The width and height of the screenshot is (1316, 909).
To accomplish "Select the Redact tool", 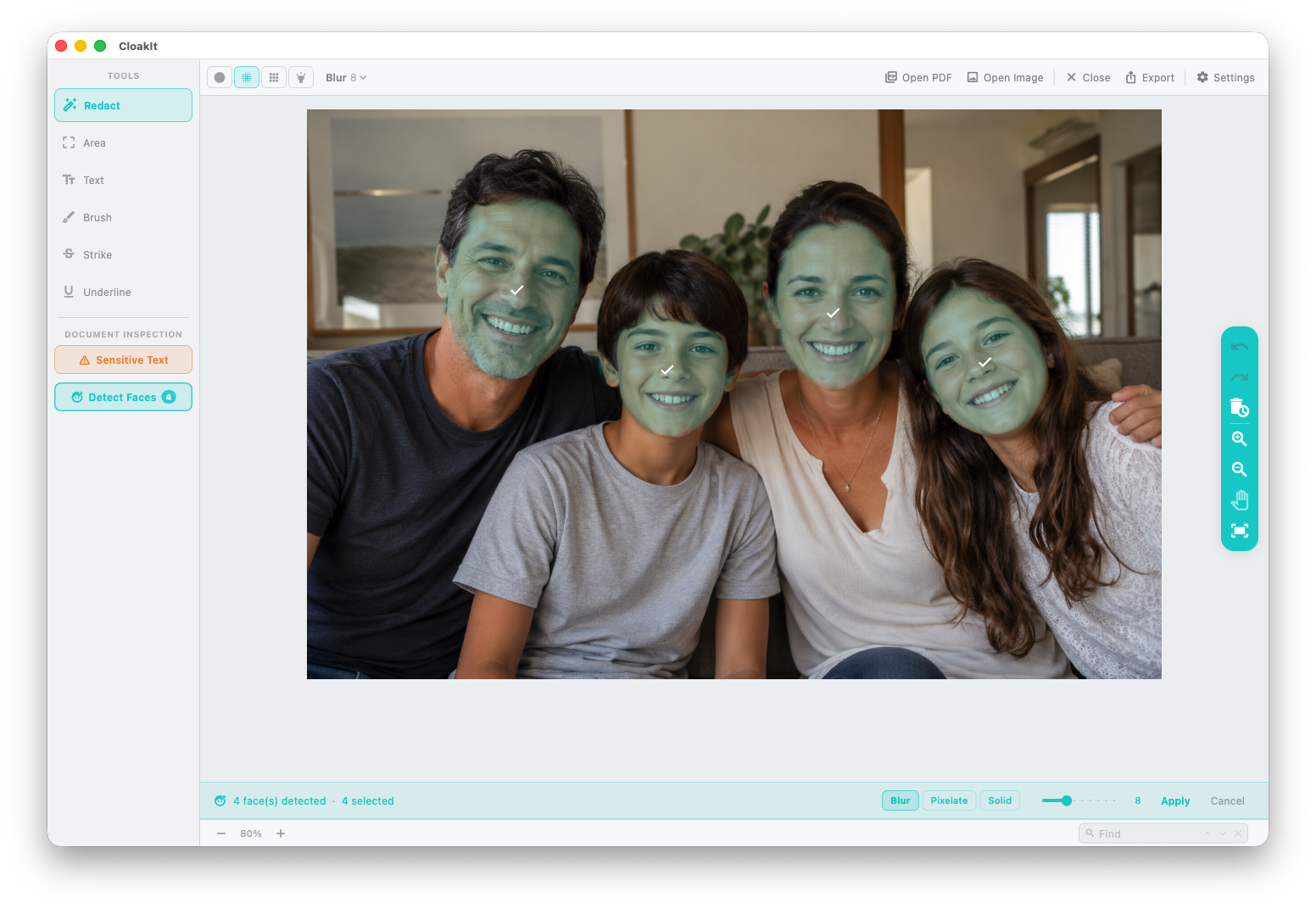I will point(123,105).
